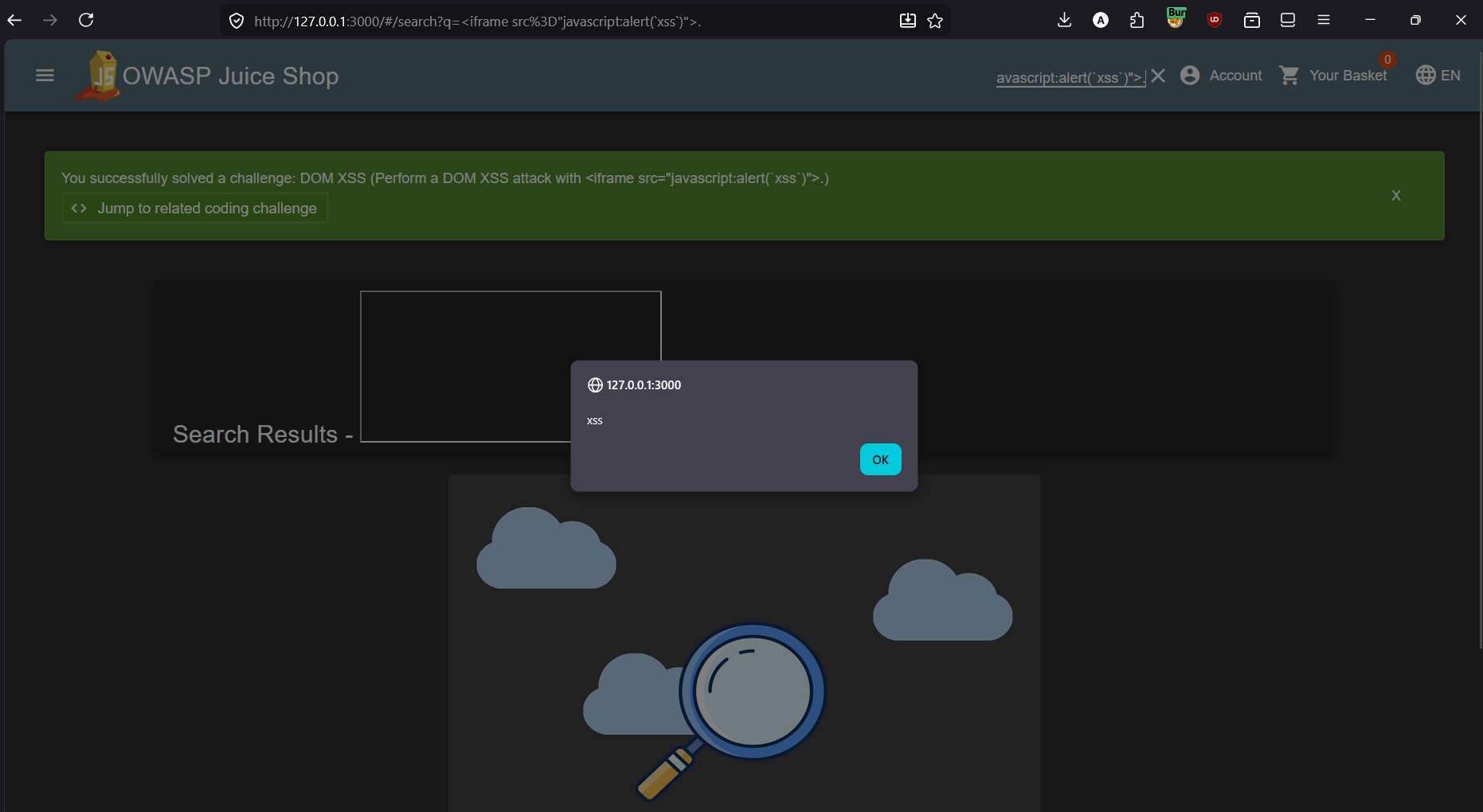Click Jump to related coding challenge
The height and width of the screenshot is (812, 1483).
coord(194,208)
